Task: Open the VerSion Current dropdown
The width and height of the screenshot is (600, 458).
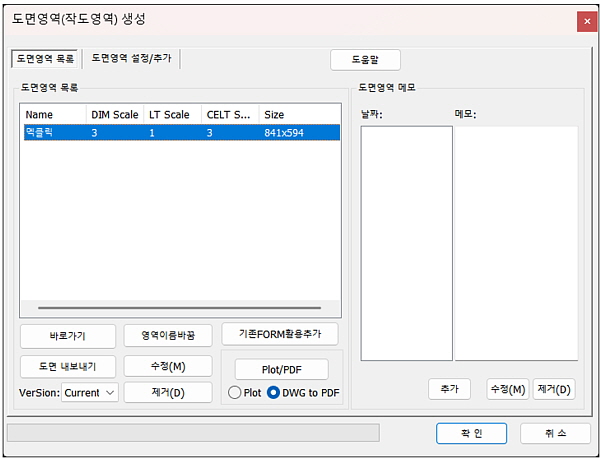Action: pos(90,393)
